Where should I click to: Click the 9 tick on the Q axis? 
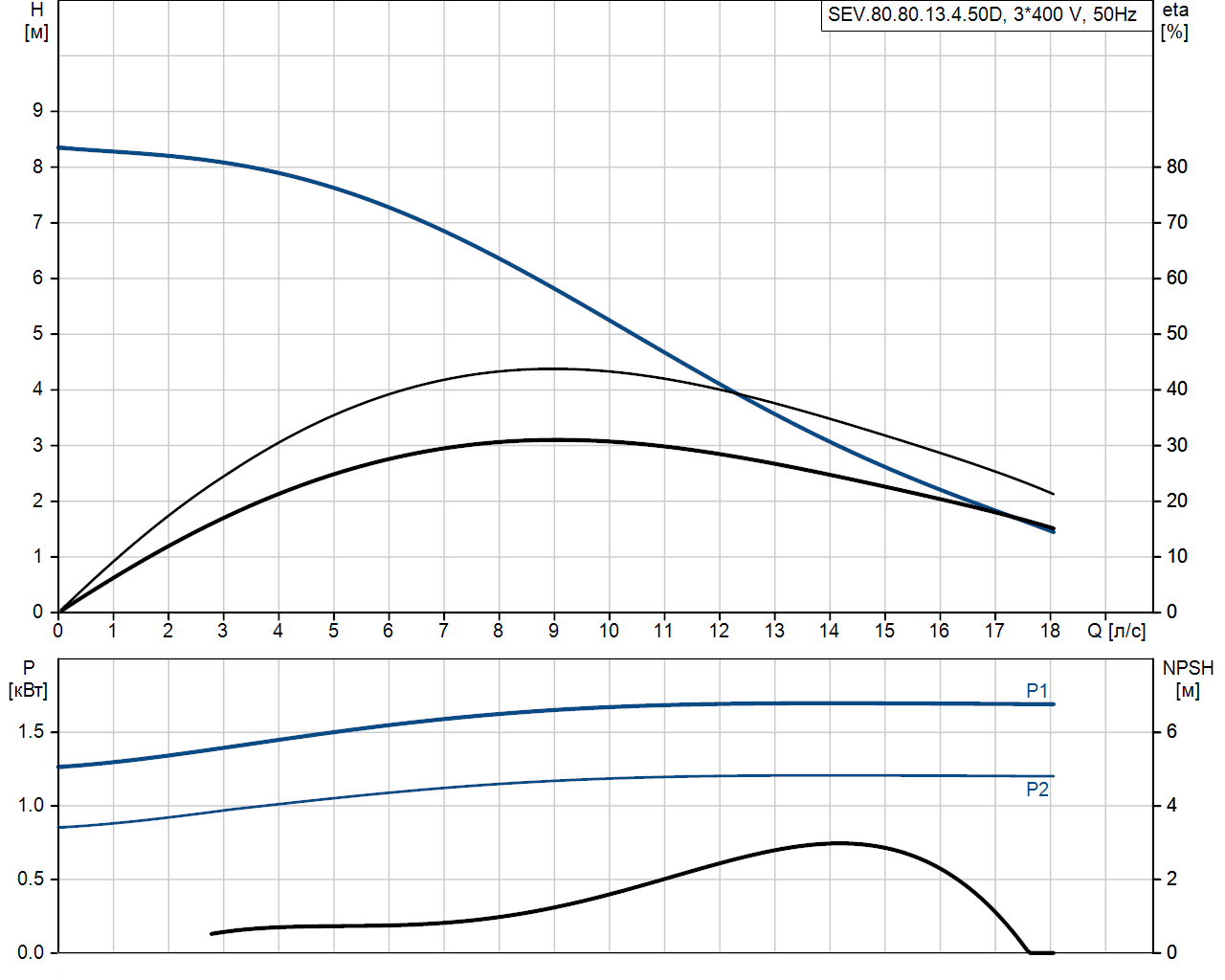point(553,631)
